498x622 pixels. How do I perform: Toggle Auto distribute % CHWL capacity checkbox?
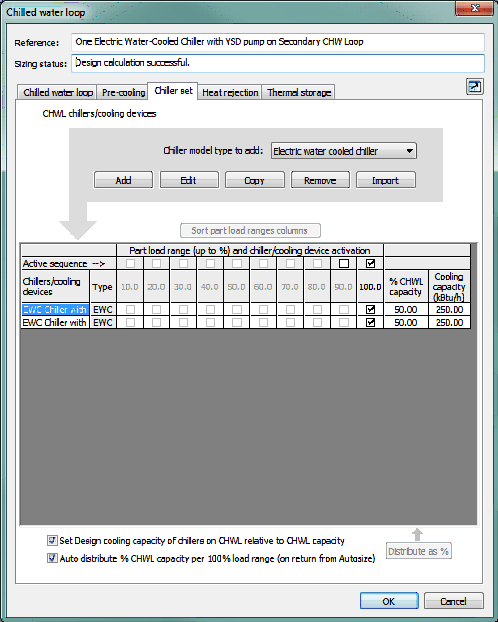[x=52, y=558]
